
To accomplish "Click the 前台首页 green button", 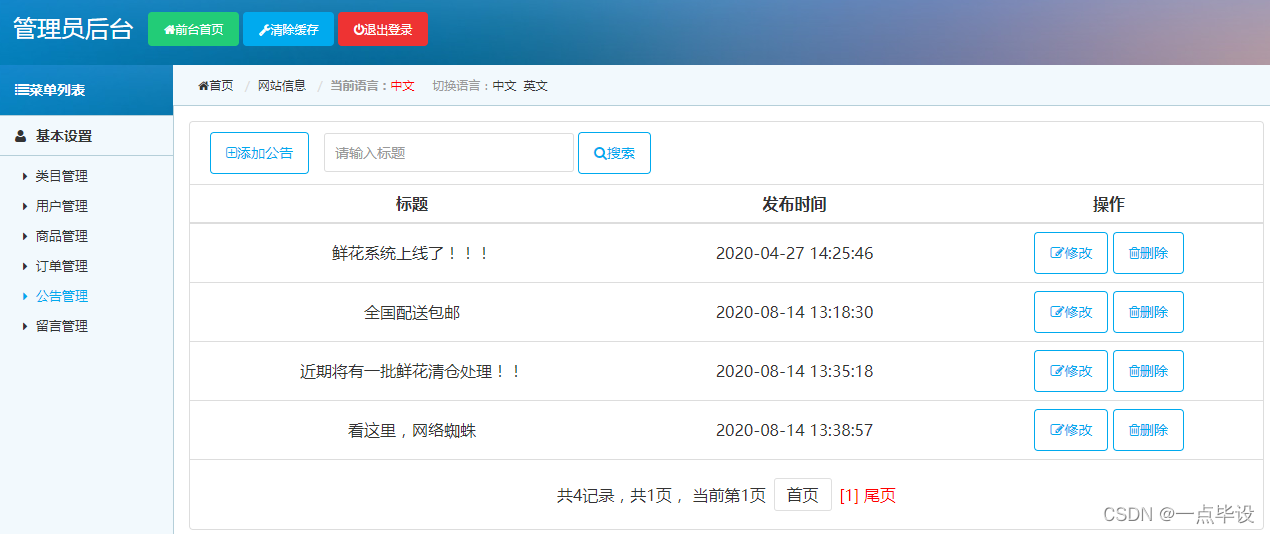I will (193, 29).
